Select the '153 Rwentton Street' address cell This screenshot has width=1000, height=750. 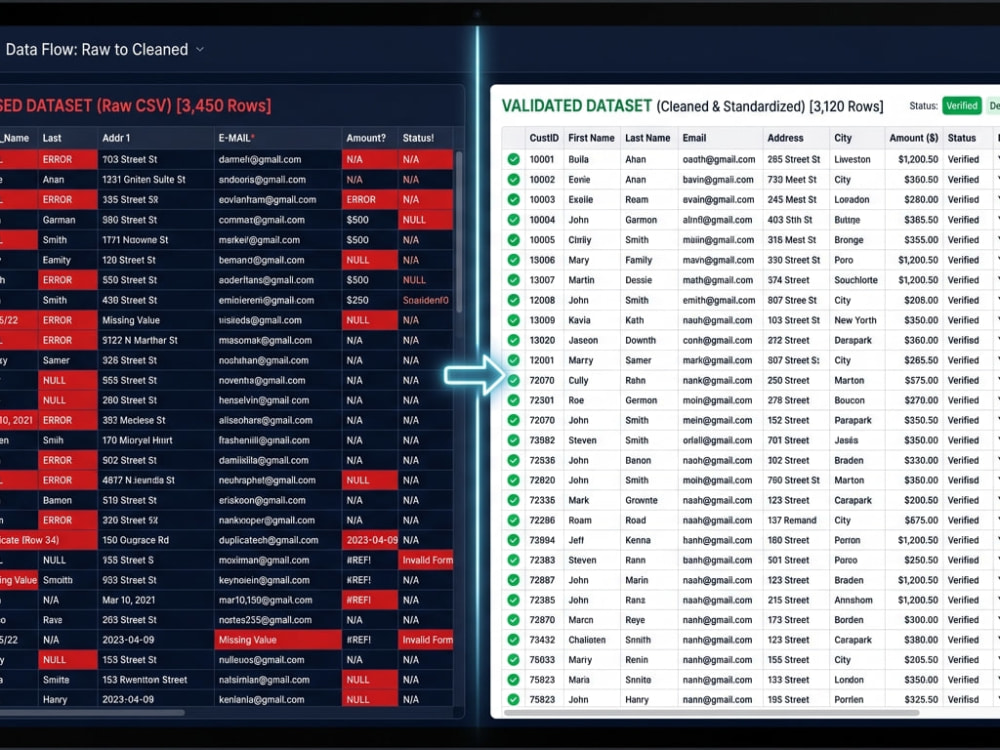coord(156,680)
